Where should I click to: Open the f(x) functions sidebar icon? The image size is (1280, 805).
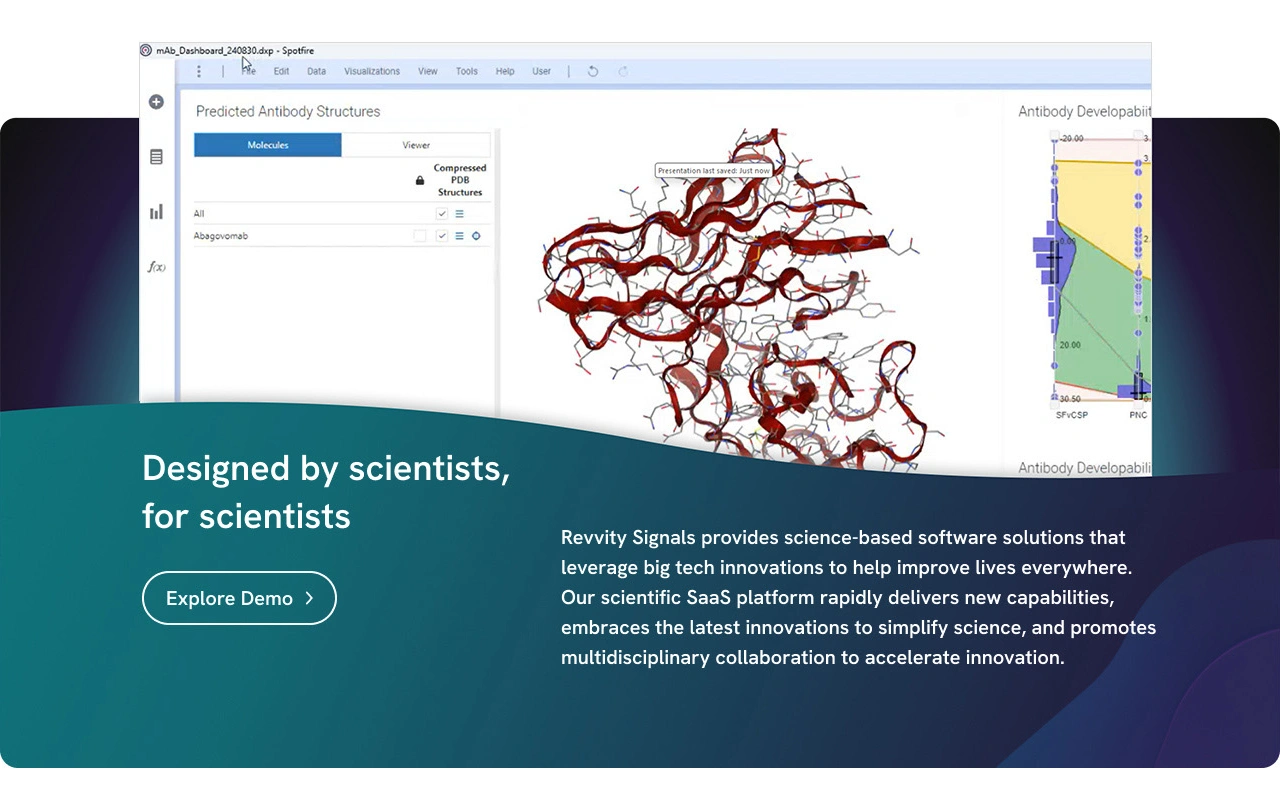click(156, 267)
